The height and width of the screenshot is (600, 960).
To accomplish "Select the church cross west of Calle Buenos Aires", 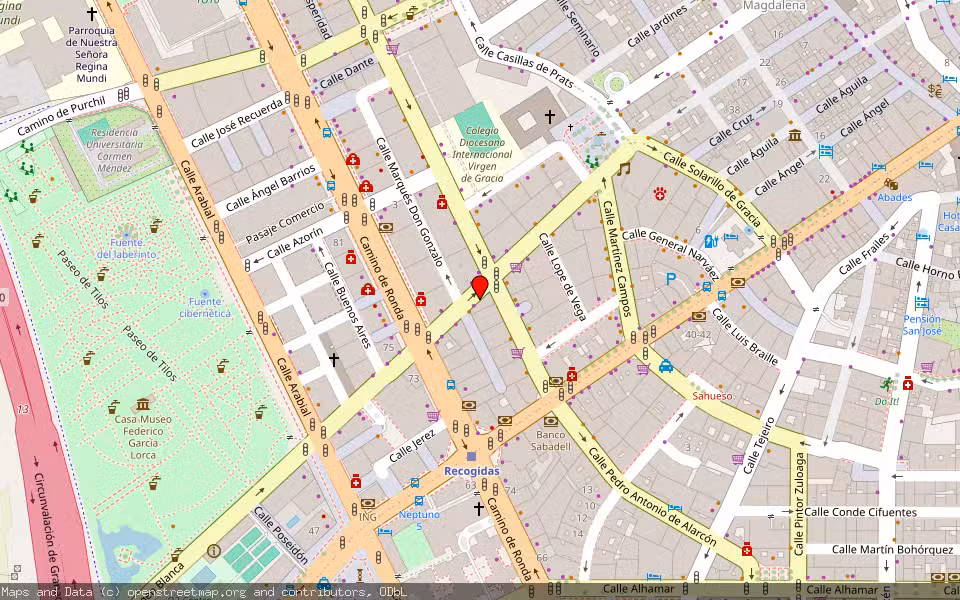I will coord(334,359).
